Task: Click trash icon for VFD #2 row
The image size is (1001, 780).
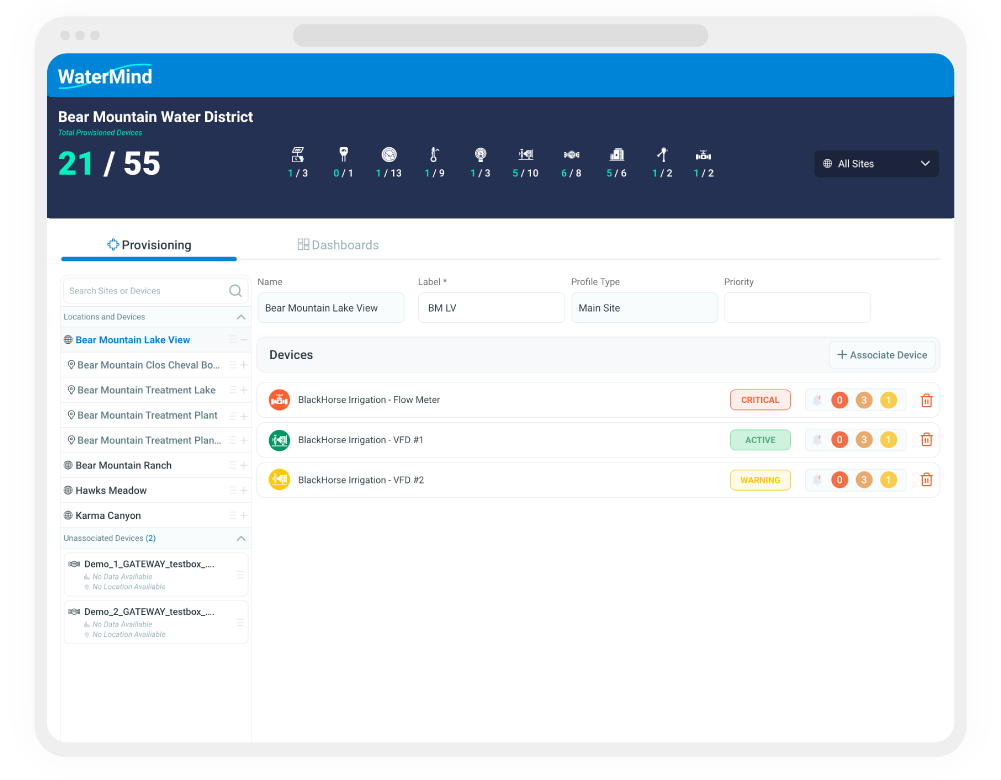Action: (x=926, y=480)
